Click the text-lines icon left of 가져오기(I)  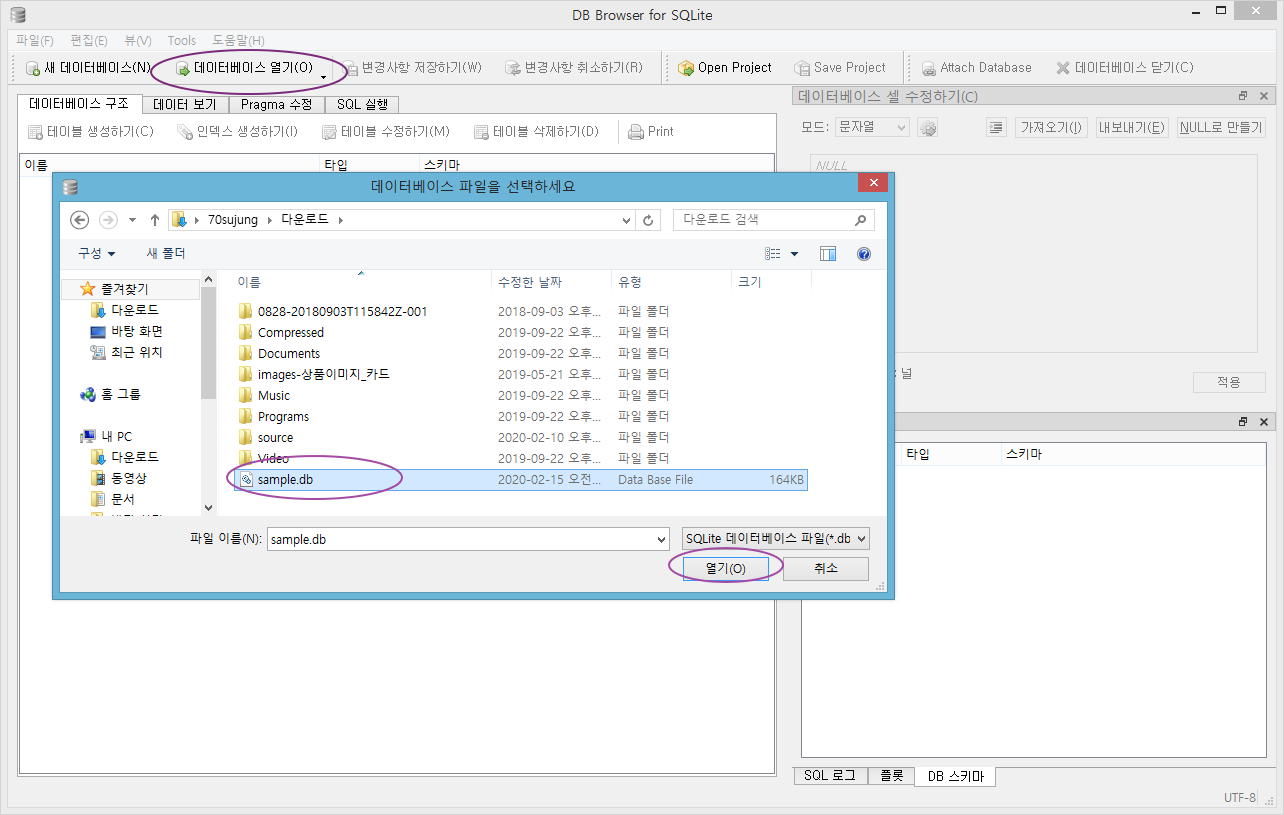click(995, 128)
